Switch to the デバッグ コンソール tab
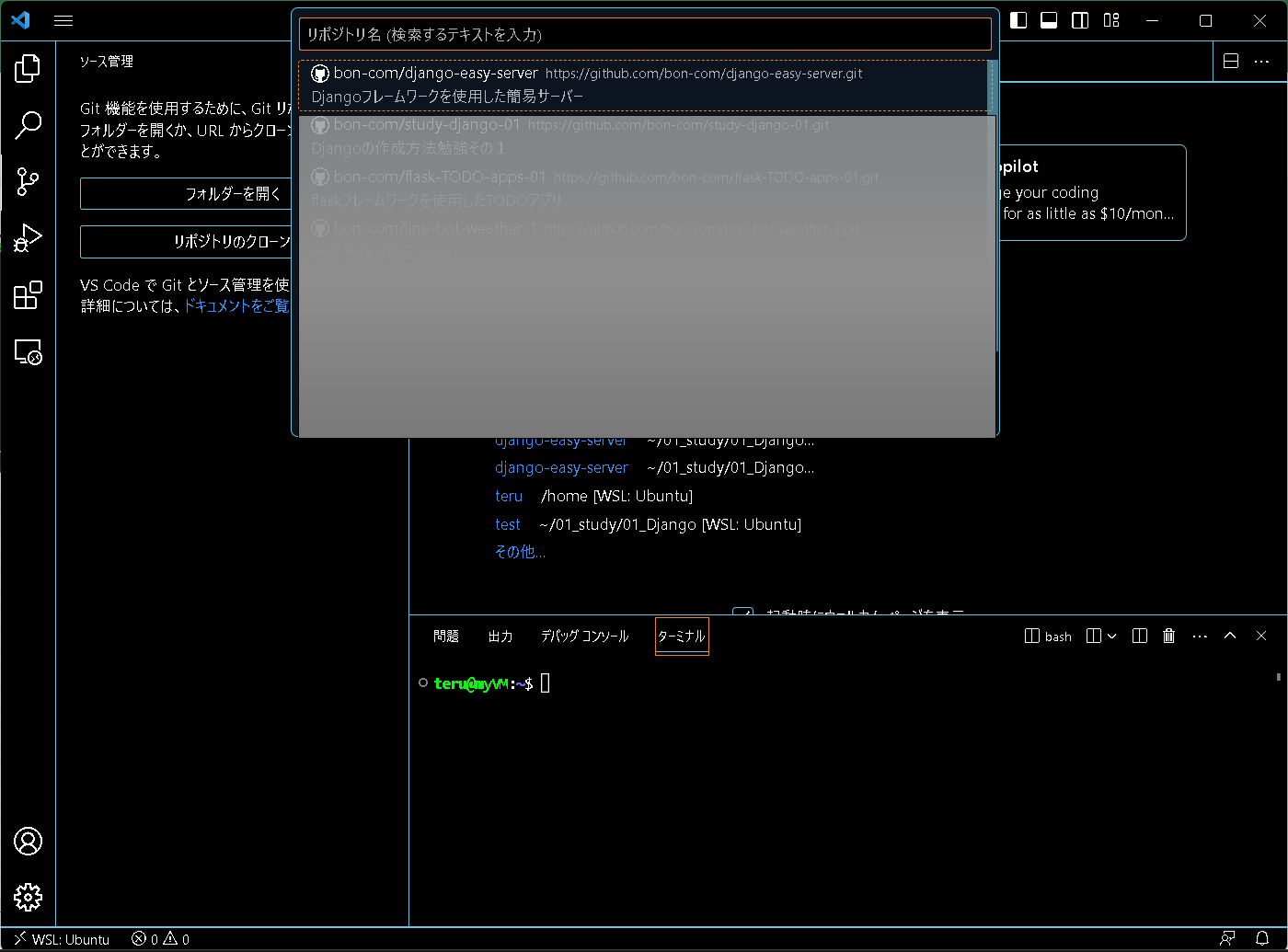 585,637
